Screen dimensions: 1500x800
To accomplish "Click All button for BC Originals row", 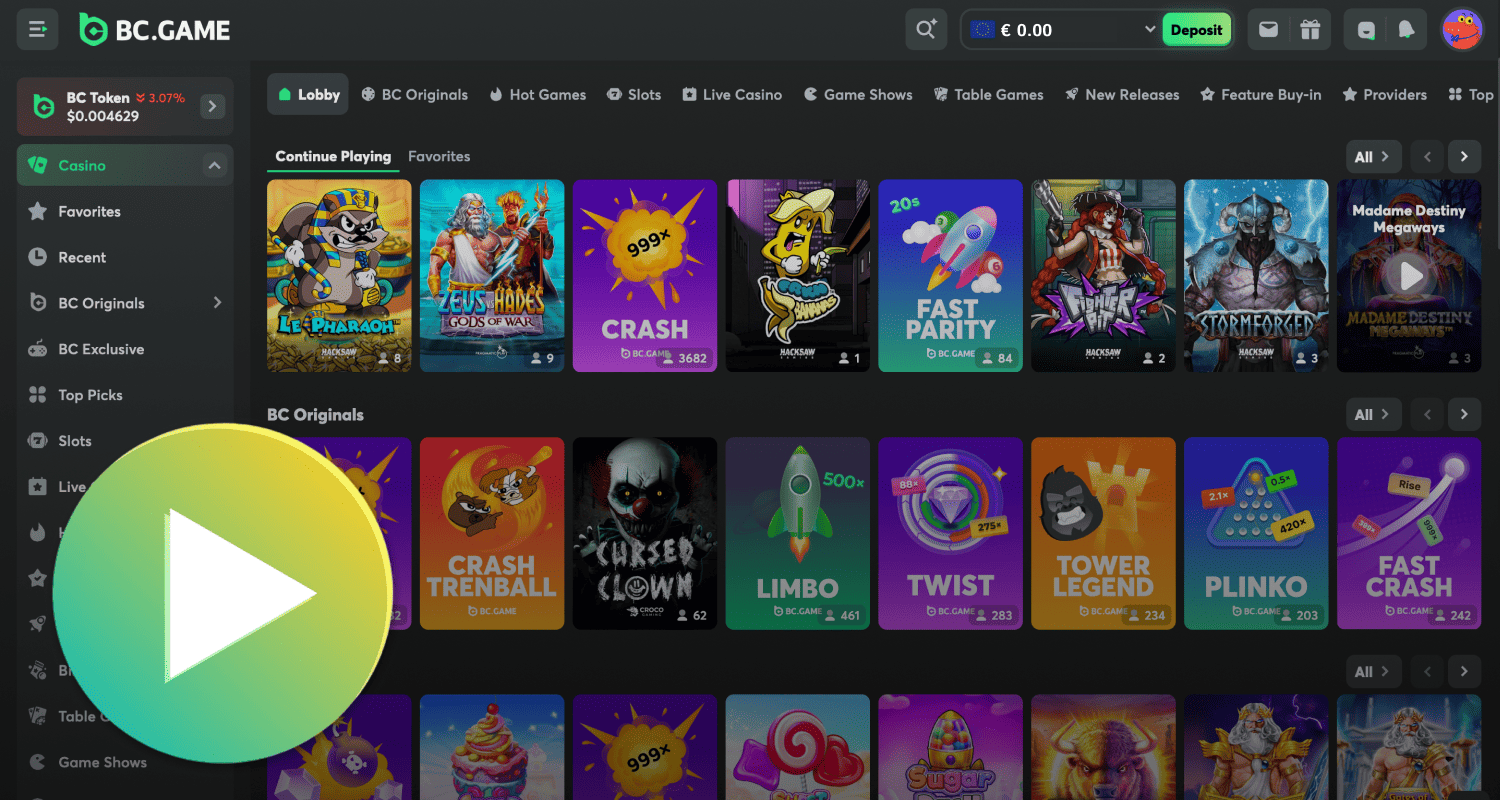I will click(x=1373, y=414).
